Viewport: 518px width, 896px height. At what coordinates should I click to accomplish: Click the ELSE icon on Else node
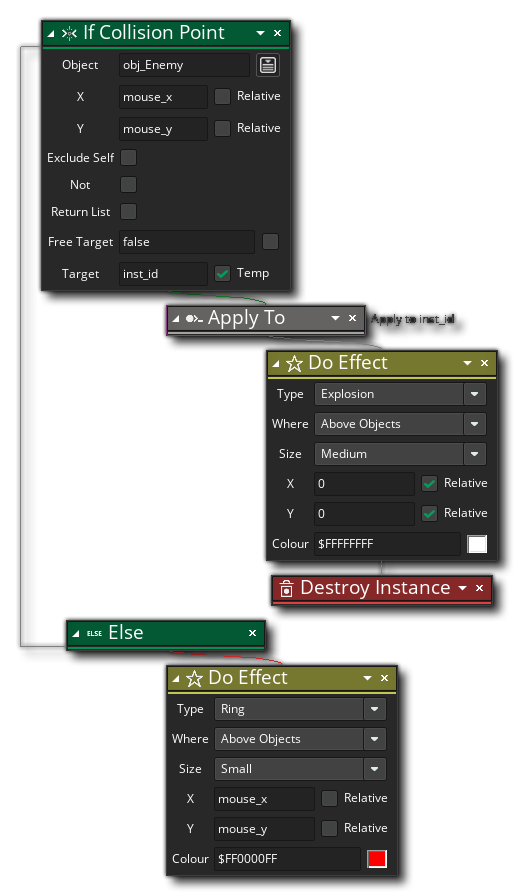click(94, 633)
